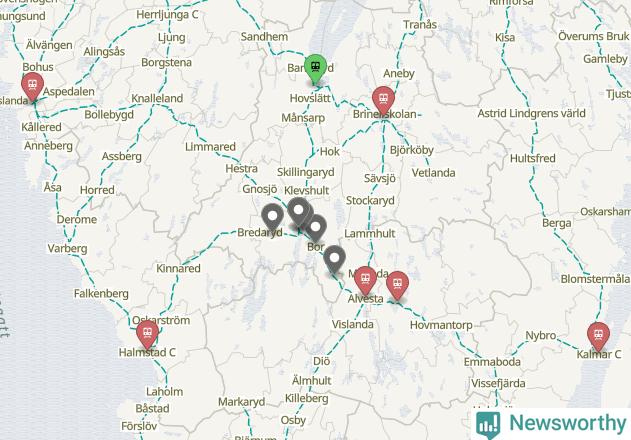Click the Emmaboda town label
Screen dimensions: 631x440
pos(492,362)
